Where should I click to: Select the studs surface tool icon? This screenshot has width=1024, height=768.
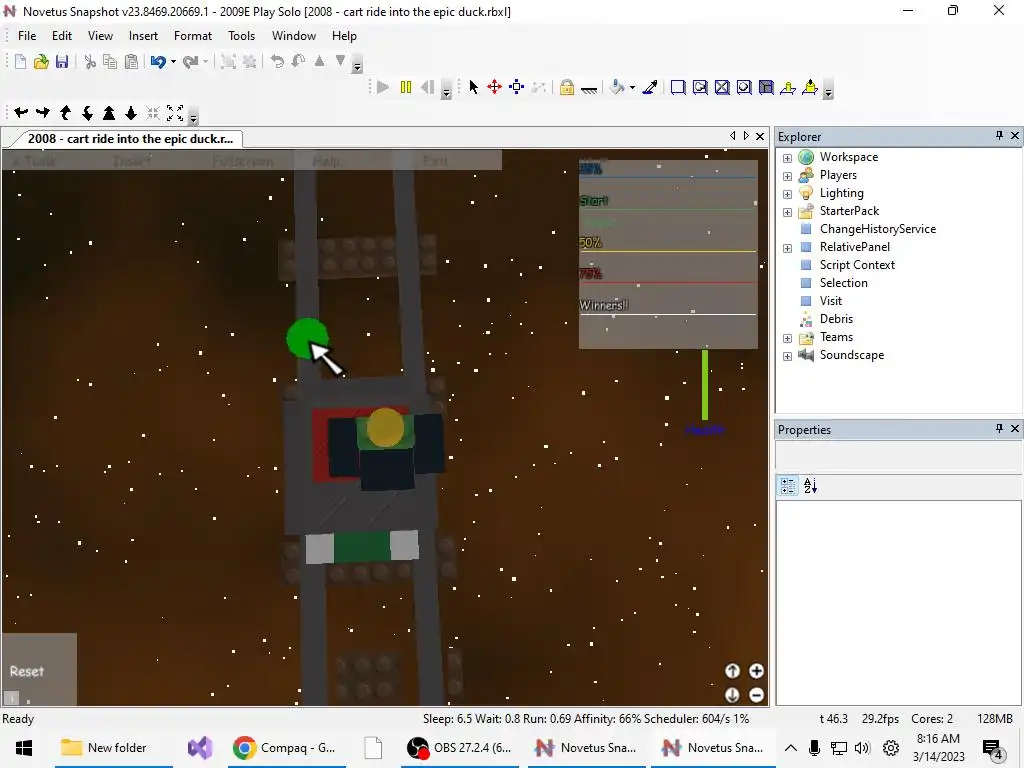point(744,87)
